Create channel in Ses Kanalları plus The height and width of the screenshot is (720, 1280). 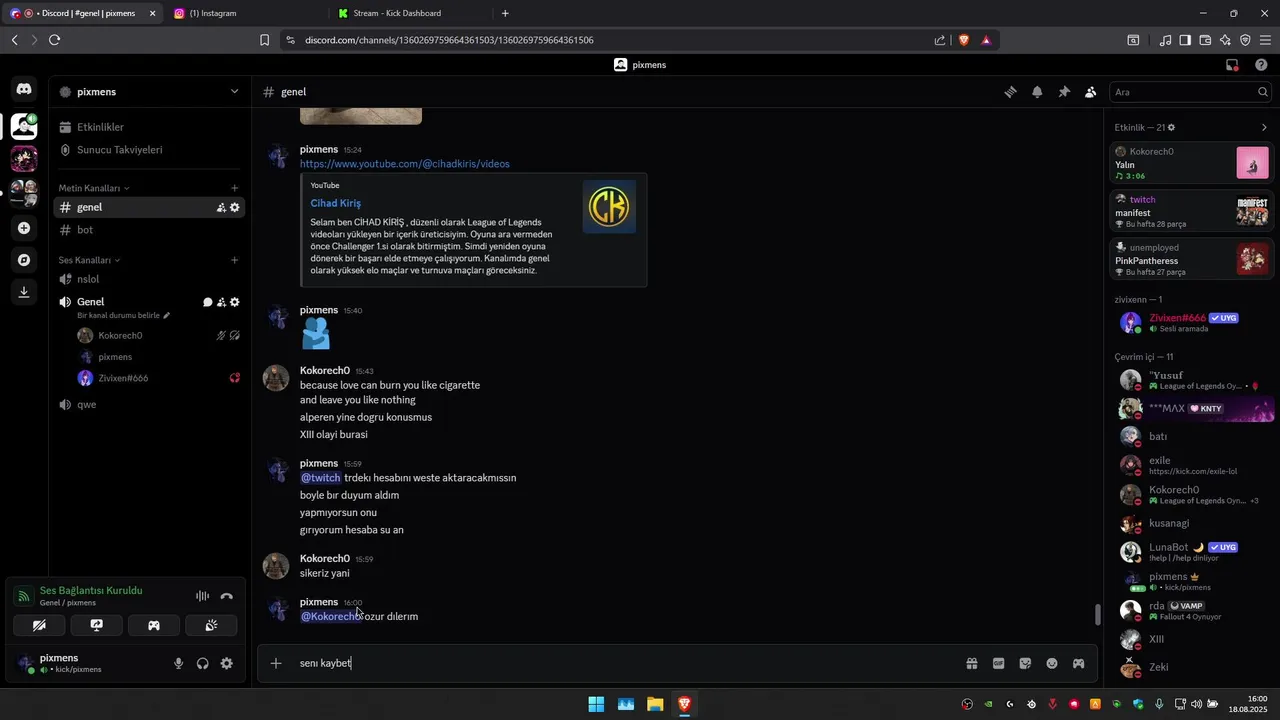coord(235,260)
